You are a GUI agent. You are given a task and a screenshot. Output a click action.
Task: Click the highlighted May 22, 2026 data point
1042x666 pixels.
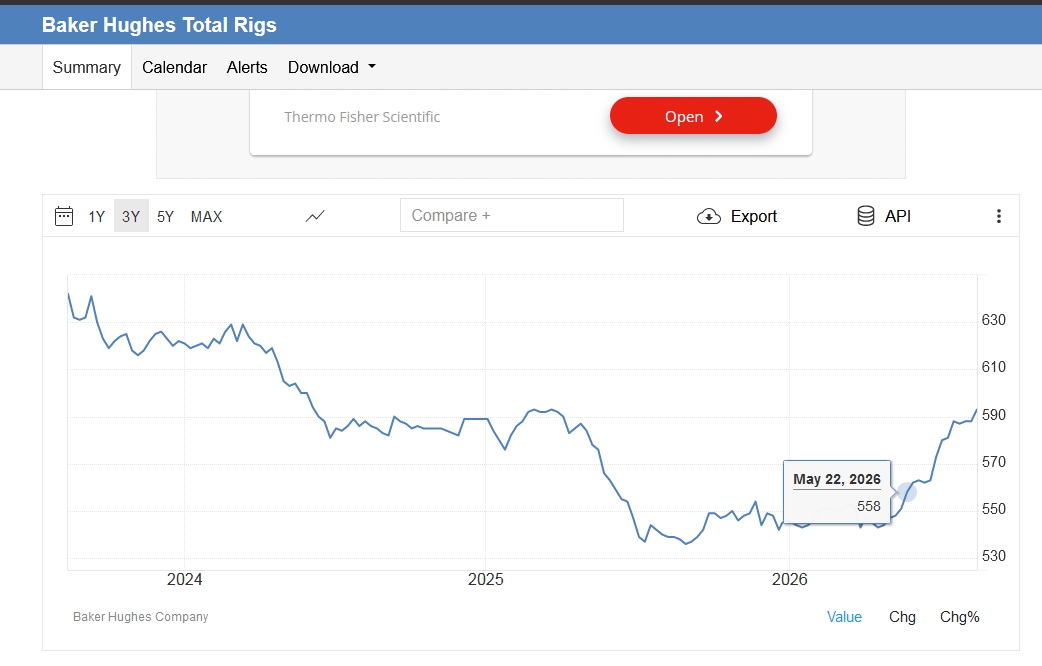pyautogui.click(x=907, y=493)
